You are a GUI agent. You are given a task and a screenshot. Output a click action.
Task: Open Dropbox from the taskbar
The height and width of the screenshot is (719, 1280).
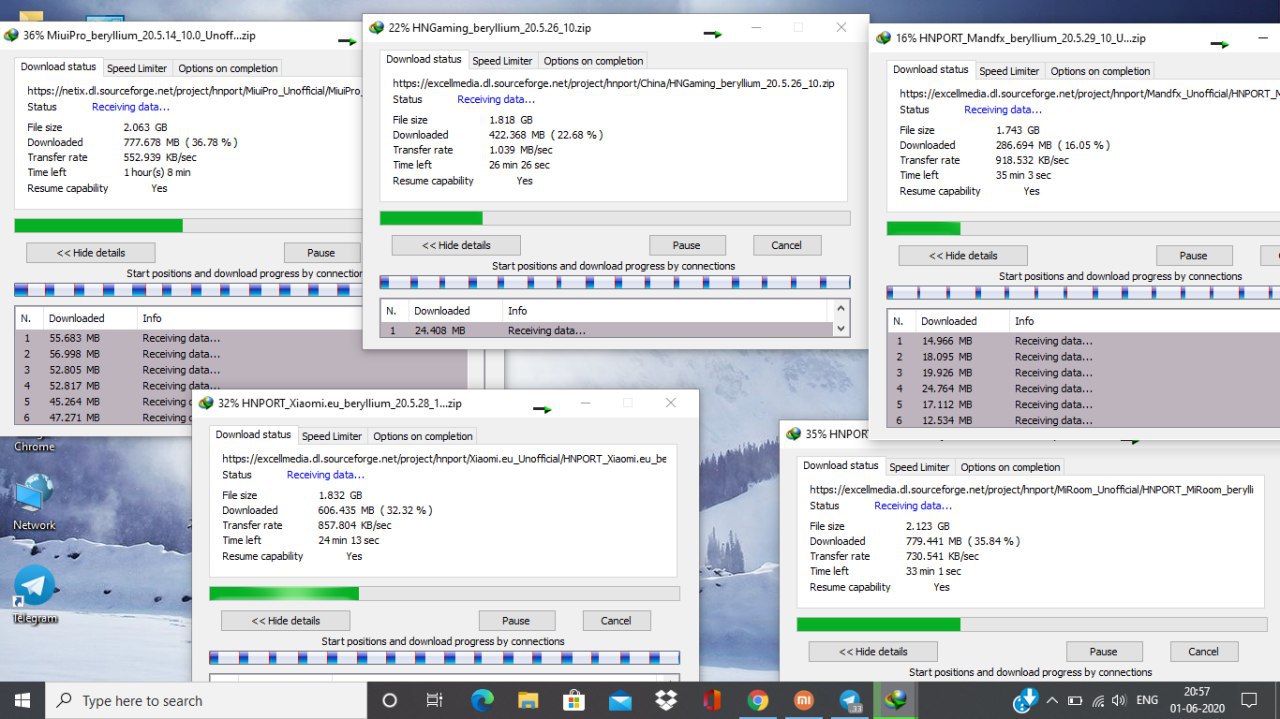[666, 700]
